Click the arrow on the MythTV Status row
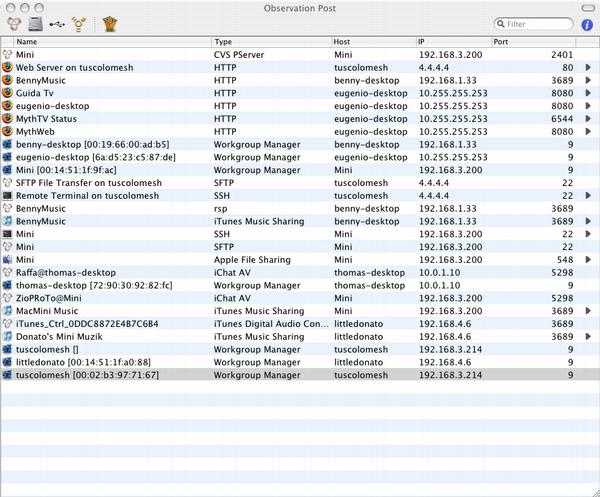Image resolution: width=600 pixels, height=497 pixels. [588, 118]
